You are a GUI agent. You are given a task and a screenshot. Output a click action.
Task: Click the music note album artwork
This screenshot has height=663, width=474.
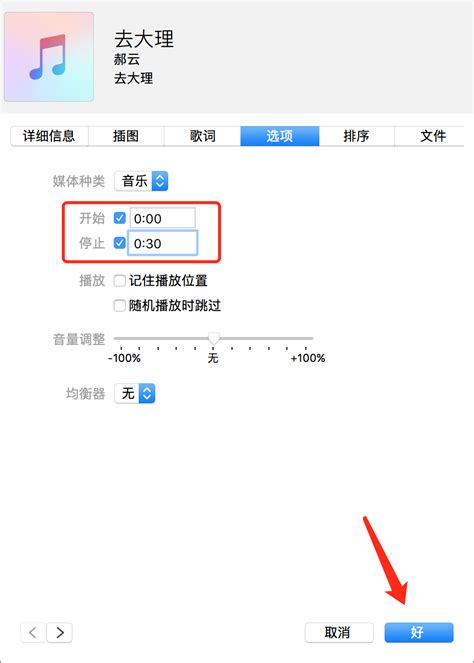point(49,57)
